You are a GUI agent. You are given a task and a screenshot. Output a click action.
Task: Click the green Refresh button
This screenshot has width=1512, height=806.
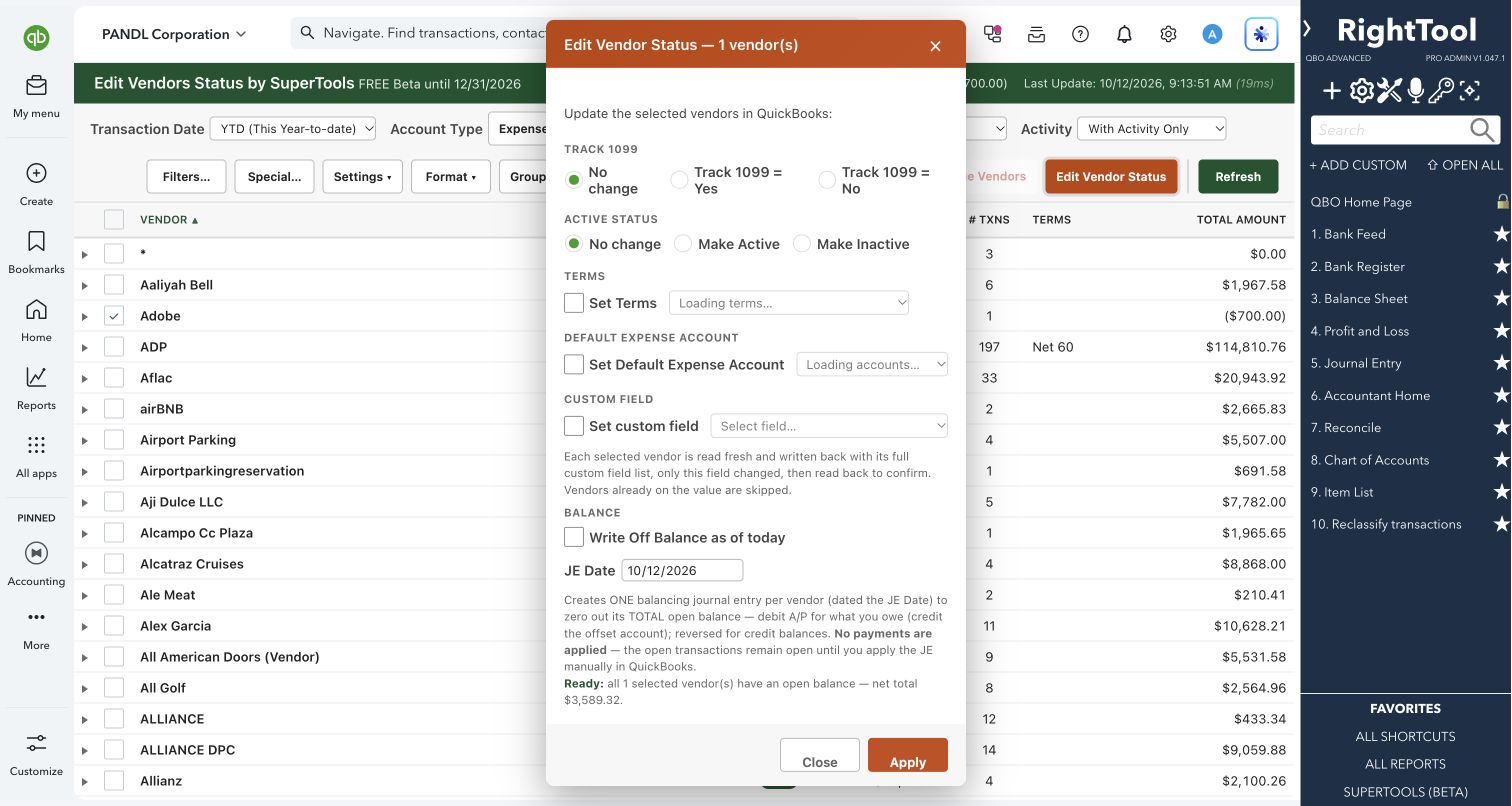1238,176
